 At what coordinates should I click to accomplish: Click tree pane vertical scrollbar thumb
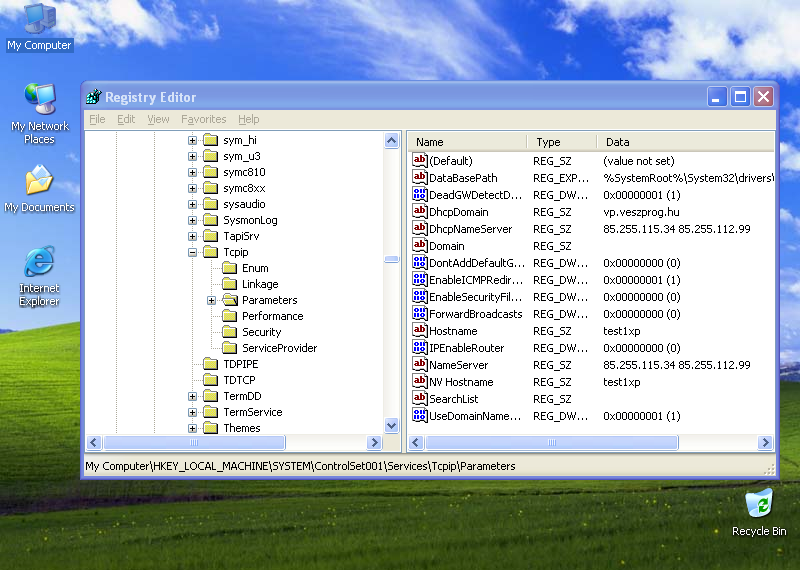pos(391,259)
